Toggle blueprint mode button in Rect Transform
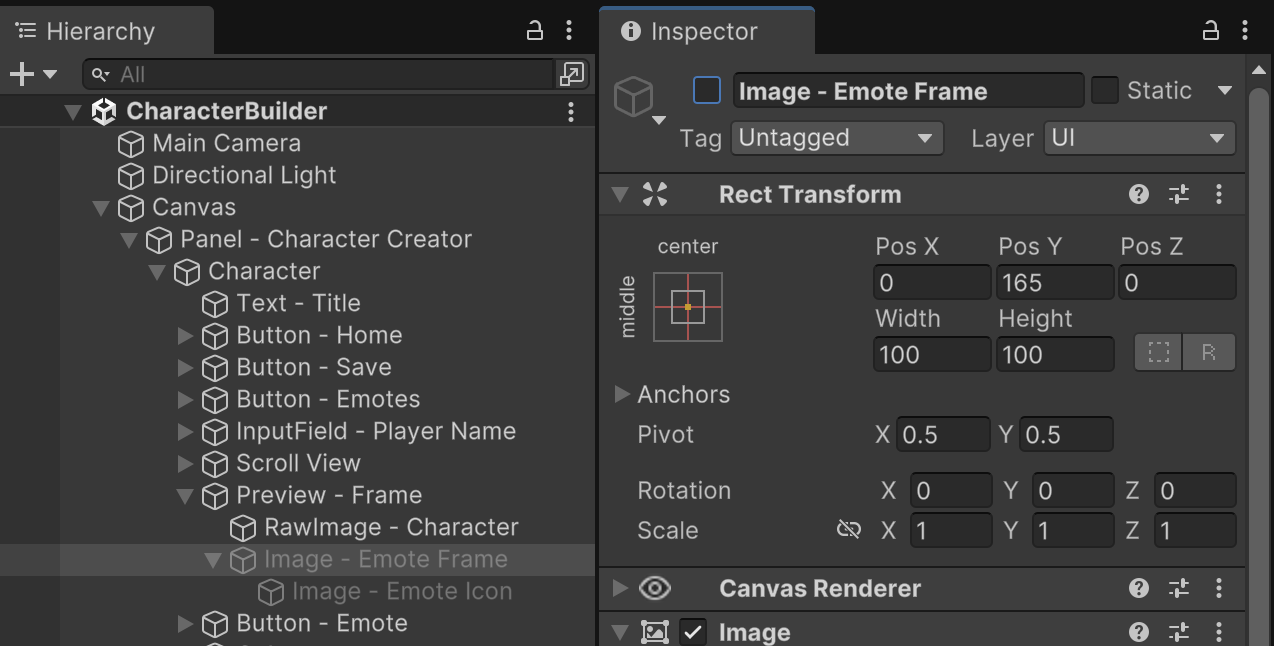Screen dimensions: 1274x646 [x=1158, y=353]
